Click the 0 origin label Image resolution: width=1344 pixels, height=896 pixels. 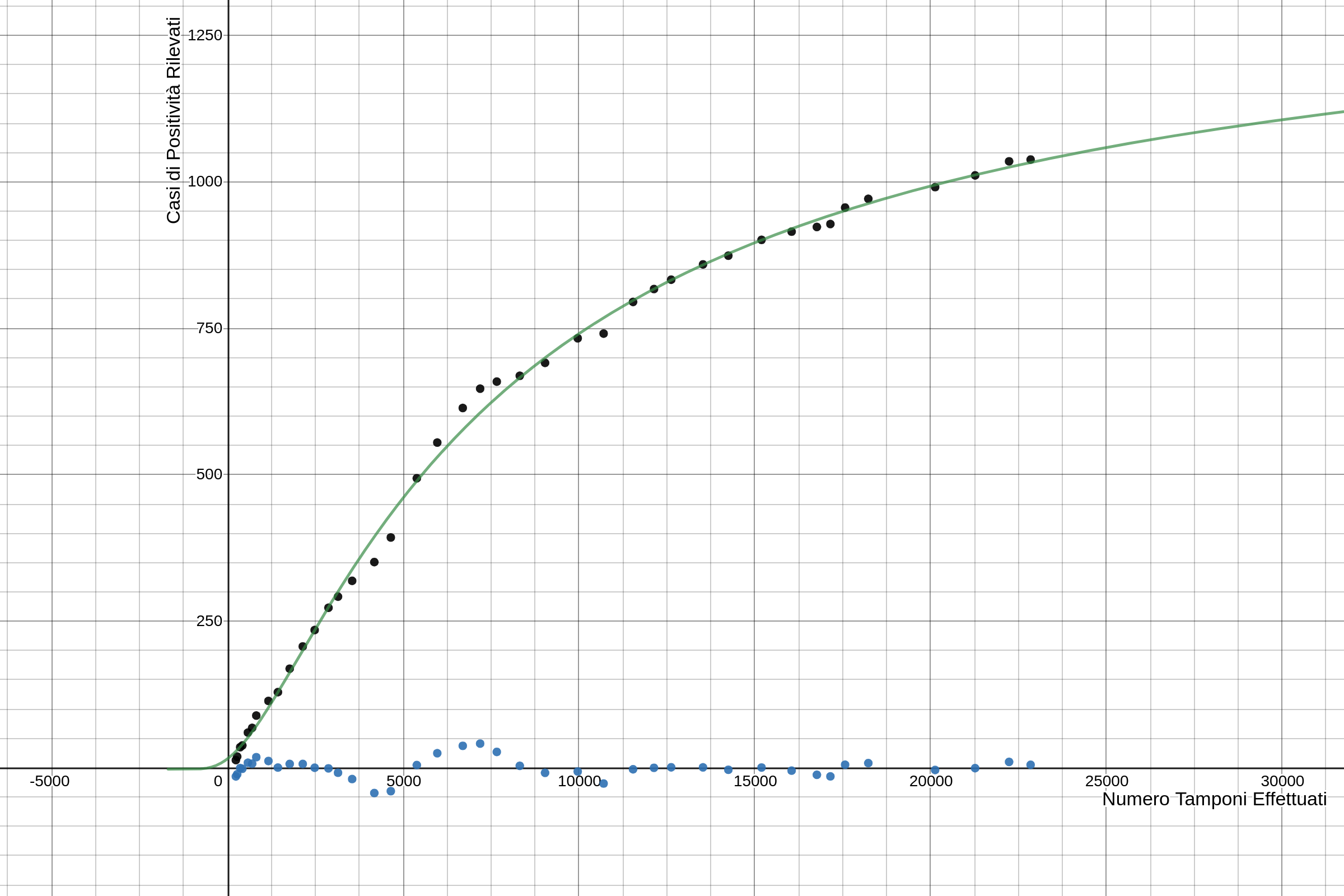point(218,781)
